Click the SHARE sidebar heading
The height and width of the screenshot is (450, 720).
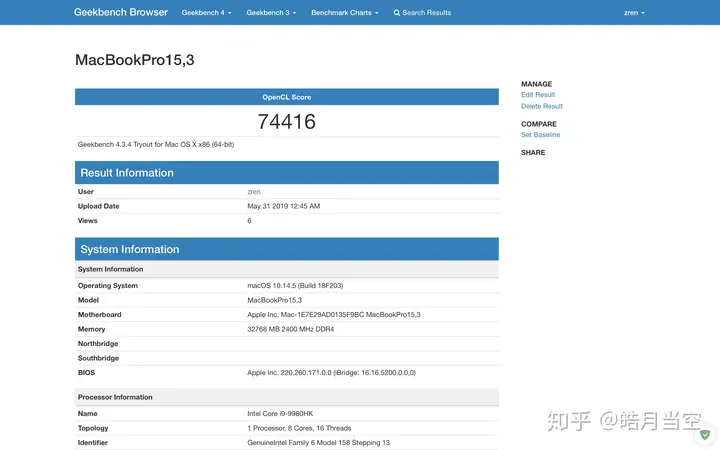coord(533,152)
